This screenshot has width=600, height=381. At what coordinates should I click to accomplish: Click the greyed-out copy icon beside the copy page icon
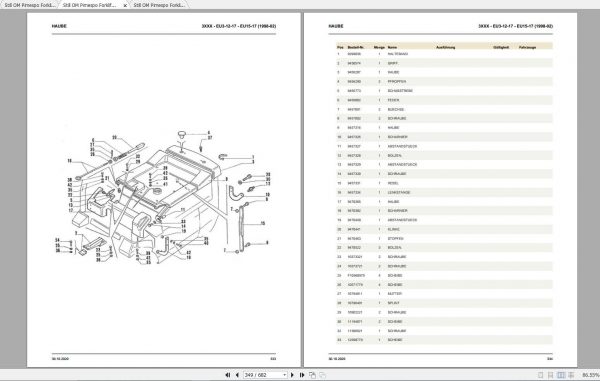click(323, 375)
